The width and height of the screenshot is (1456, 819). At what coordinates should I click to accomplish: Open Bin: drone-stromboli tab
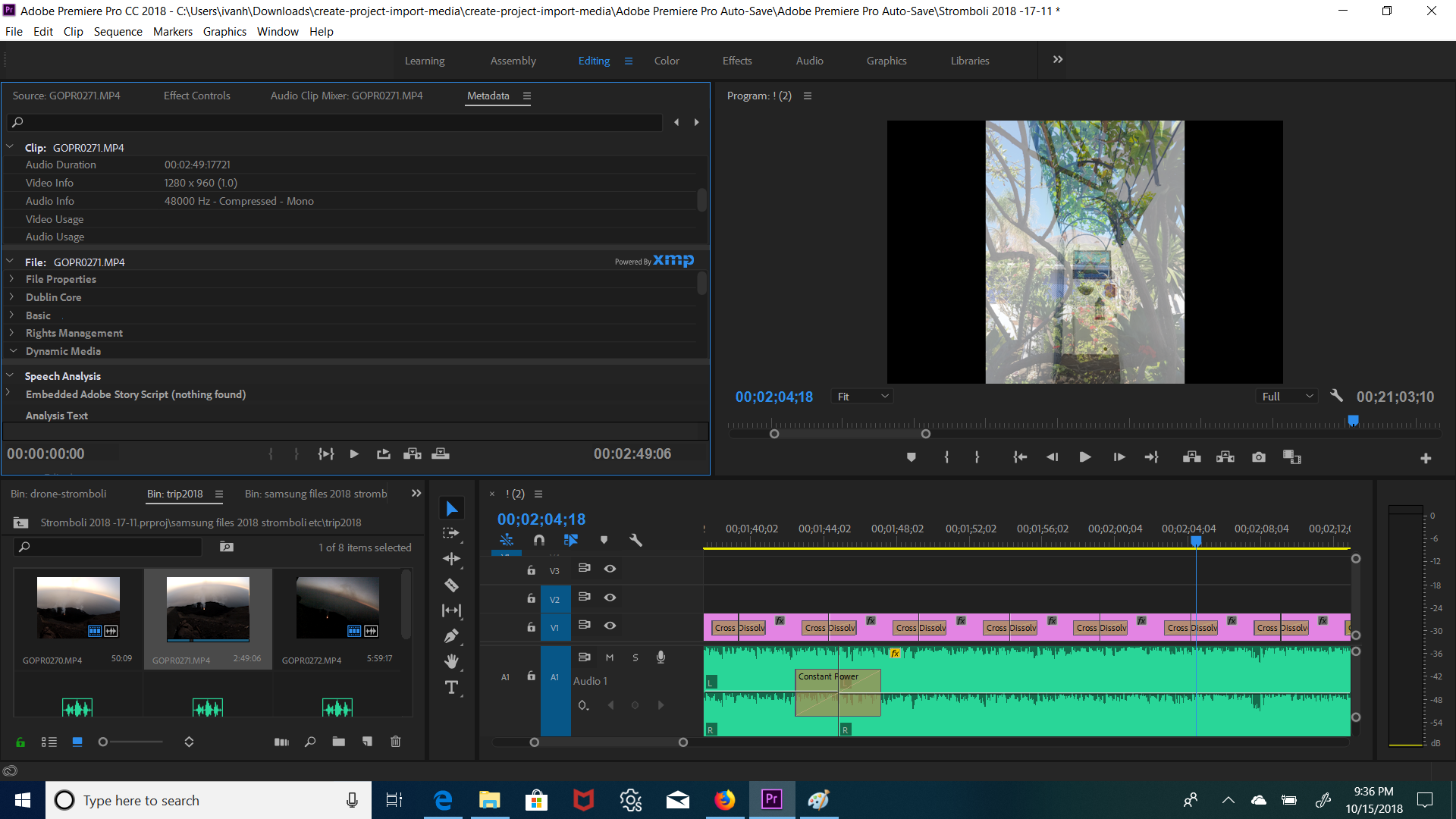click(58, 494)
